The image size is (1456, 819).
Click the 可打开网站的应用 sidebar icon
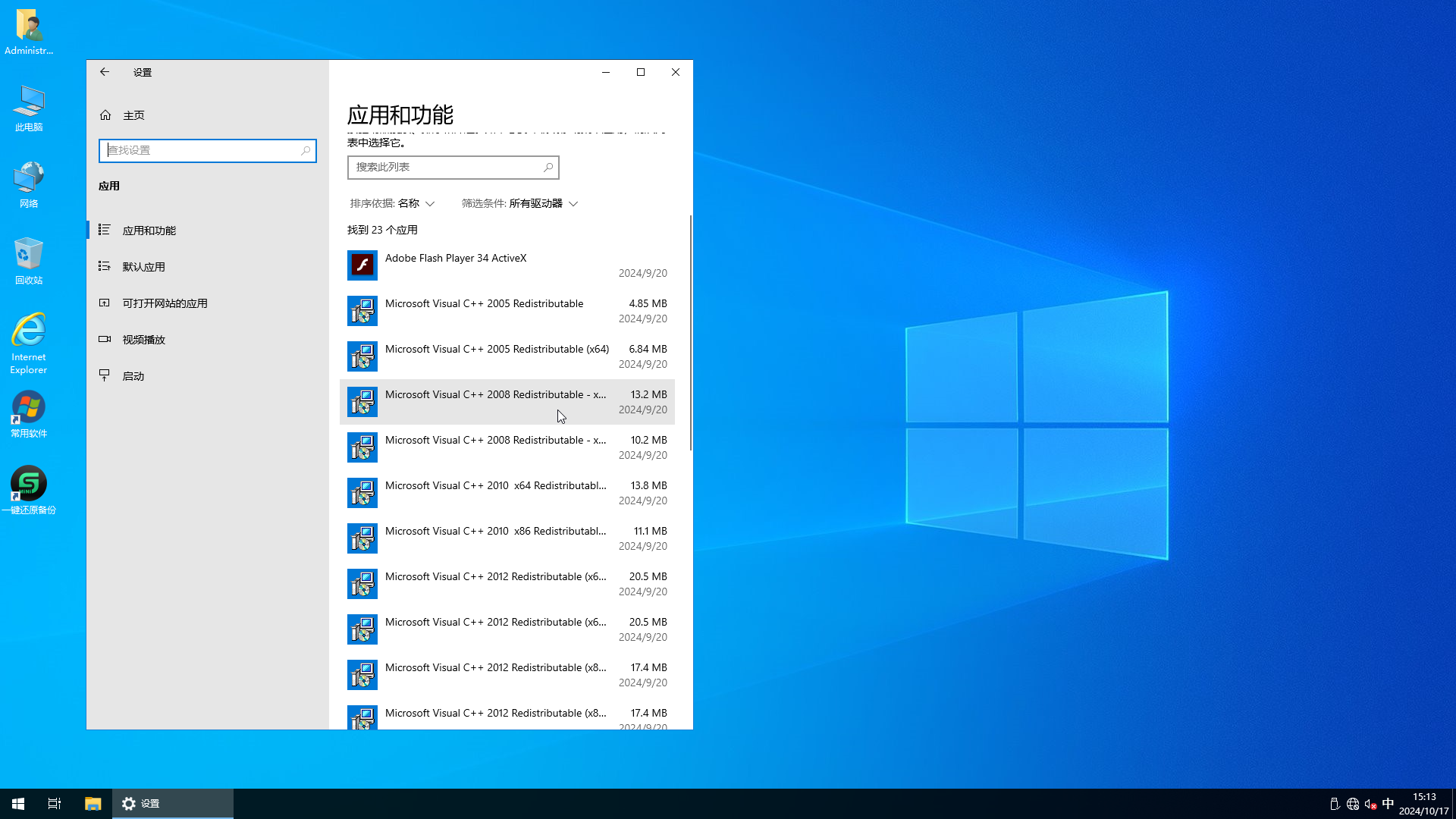click(105, 303)
